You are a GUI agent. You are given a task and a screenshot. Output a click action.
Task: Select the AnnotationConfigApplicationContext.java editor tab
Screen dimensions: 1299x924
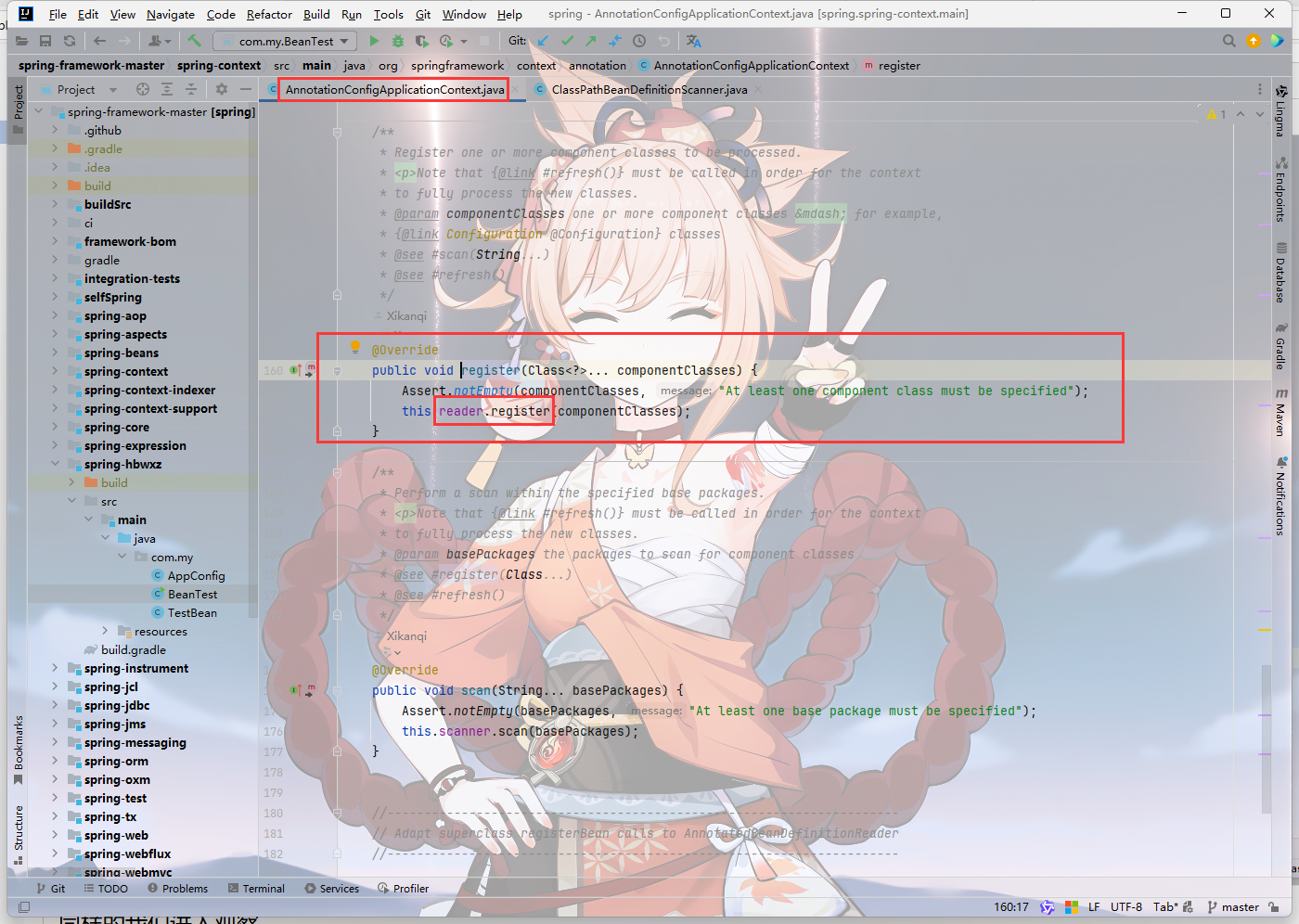pyautogui.click(x=394, y=89)
